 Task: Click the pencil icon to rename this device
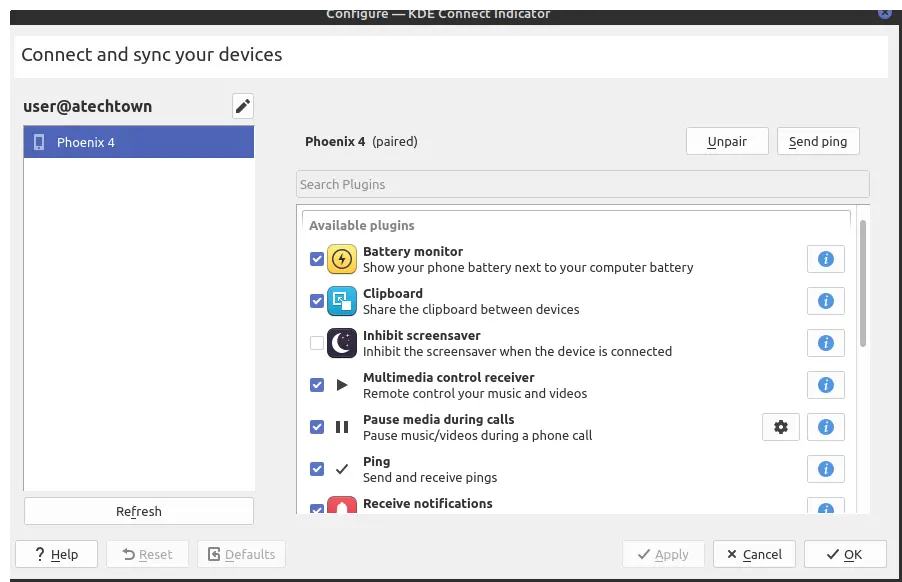click(243, 106)
